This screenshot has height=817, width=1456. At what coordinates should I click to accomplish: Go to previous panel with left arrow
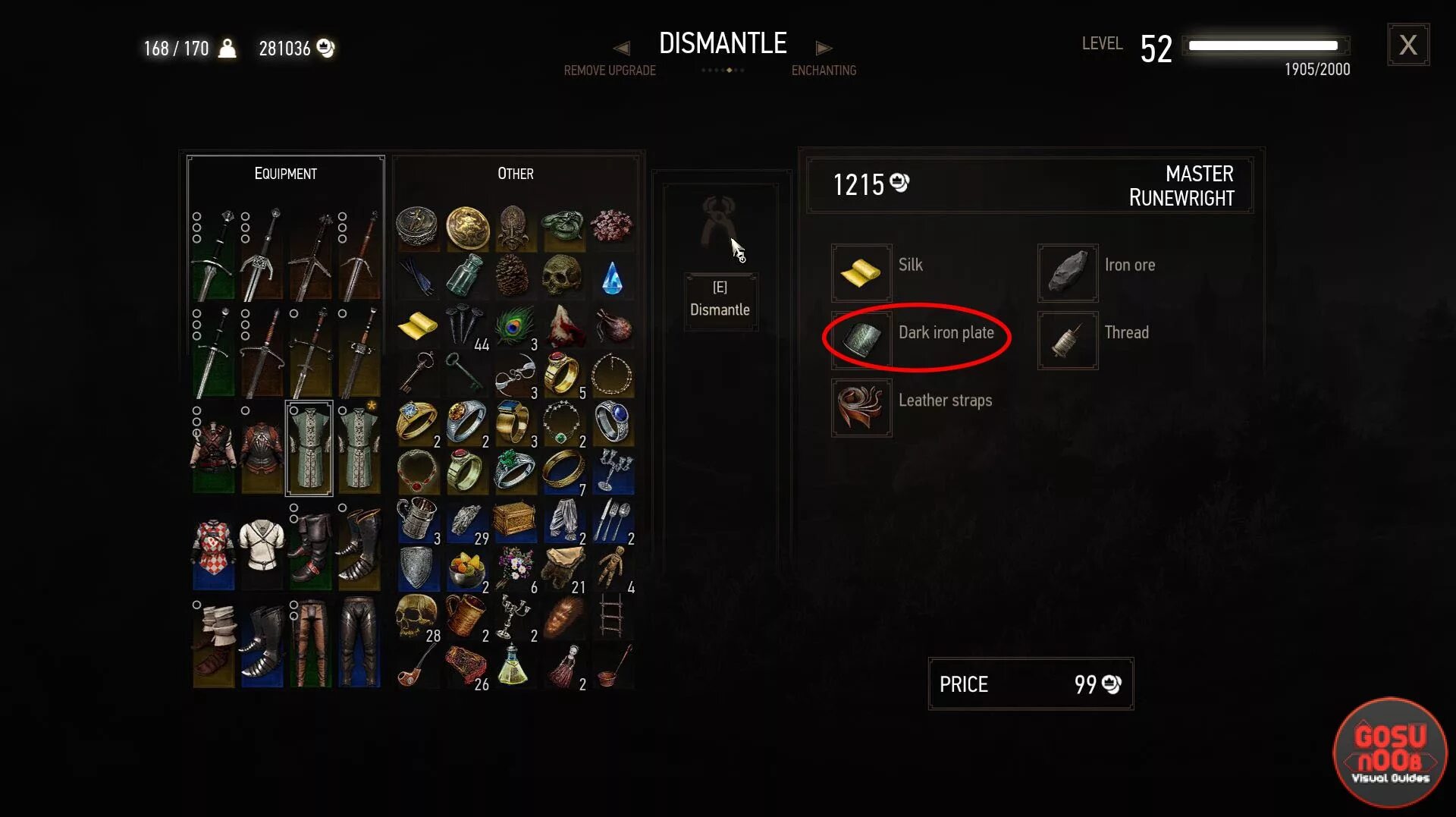[x=622, y=49]
